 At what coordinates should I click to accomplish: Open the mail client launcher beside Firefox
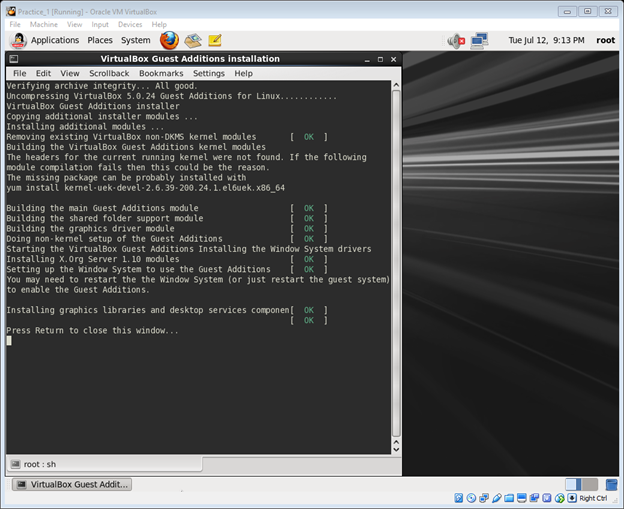(193, 40)
